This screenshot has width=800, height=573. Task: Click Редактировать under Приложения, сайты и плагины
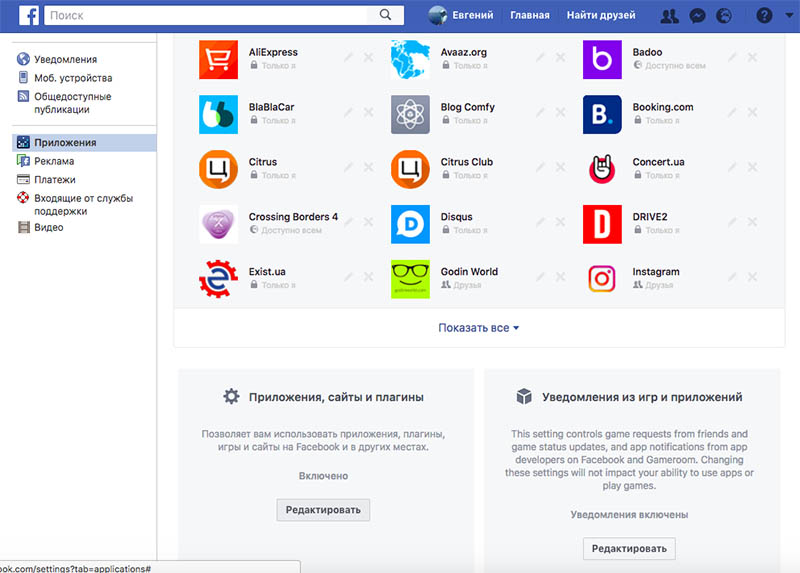[323, 510]
